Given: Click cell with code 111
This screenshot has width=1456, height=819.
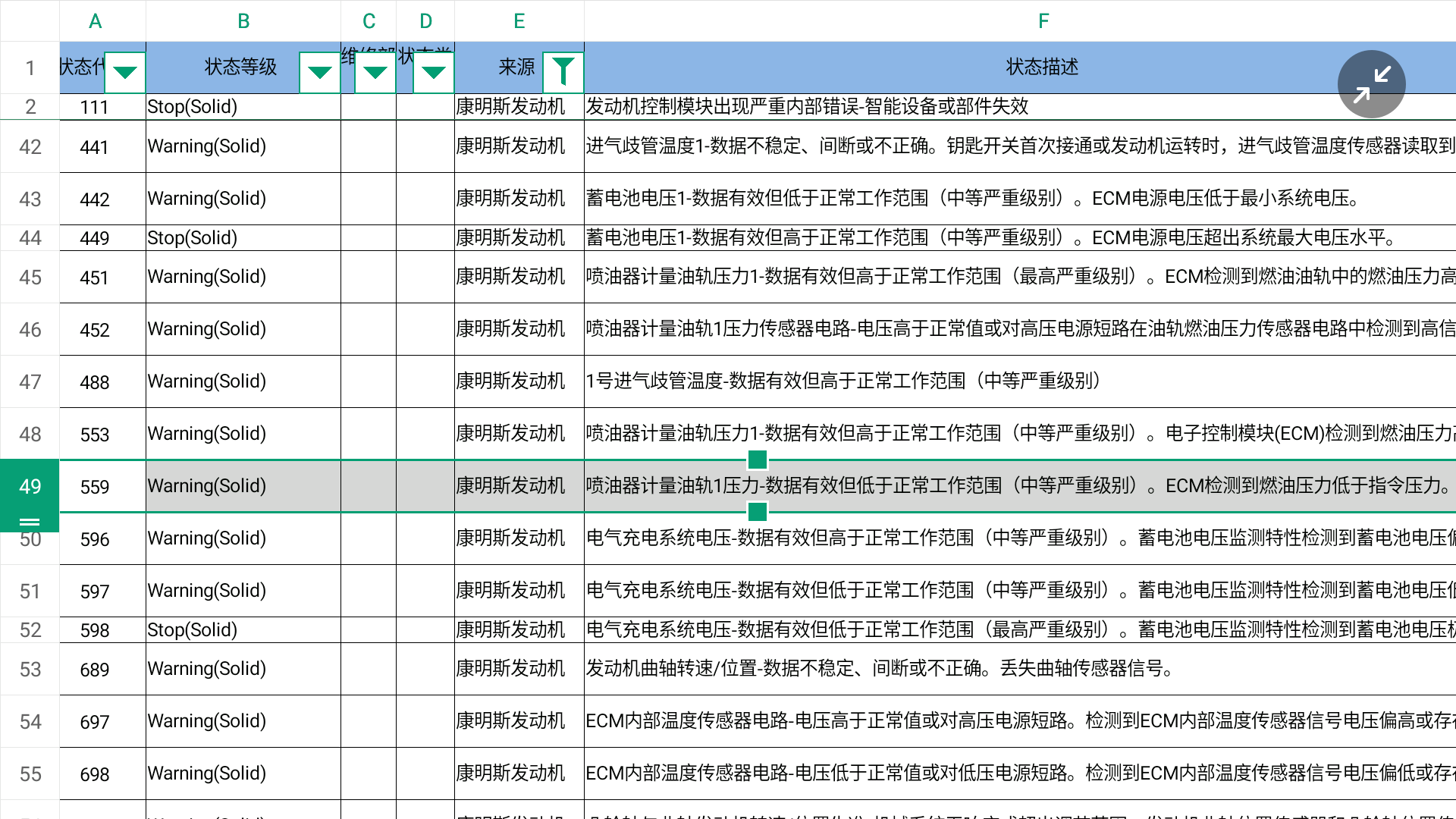Looking at the screenshot, I should [102, 107].
